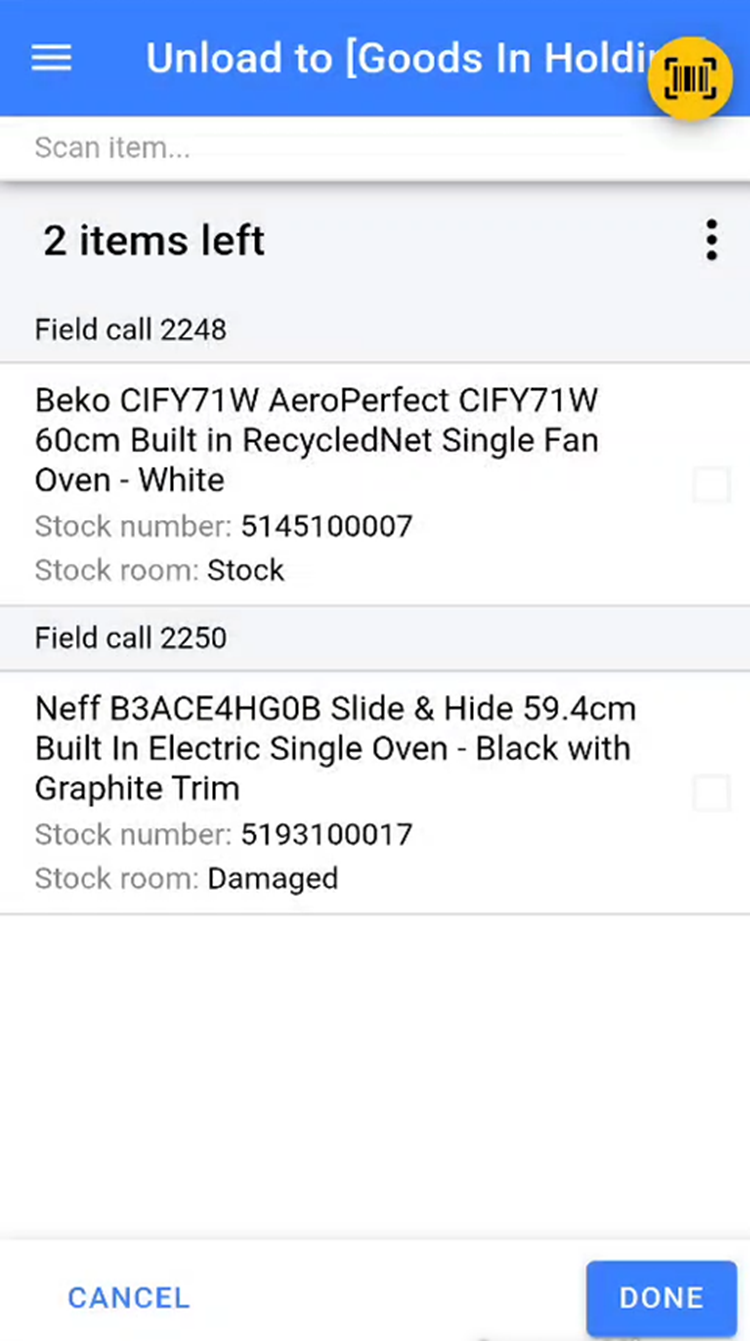
Task: Open the Neff B3ACE4HG0B Slide & Hide item title
Action: click(x=335, y=748)
